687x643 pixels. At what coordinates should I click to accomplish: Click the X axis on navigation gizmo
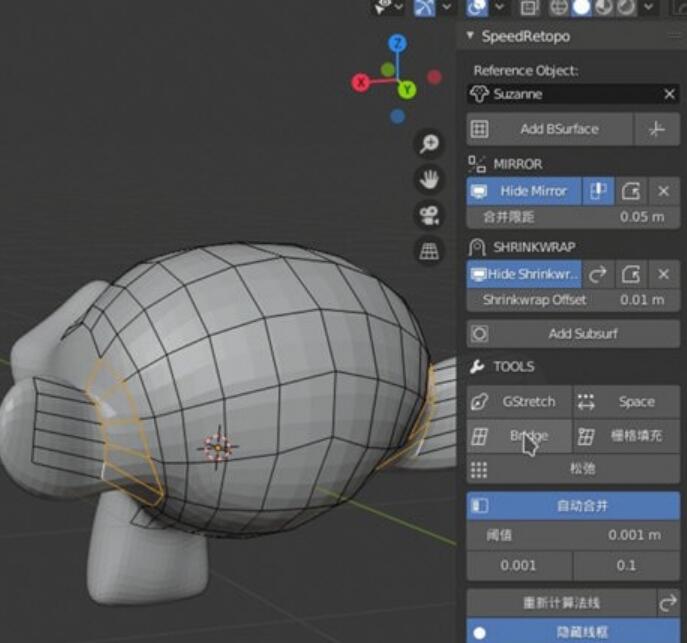pos(361,82)
